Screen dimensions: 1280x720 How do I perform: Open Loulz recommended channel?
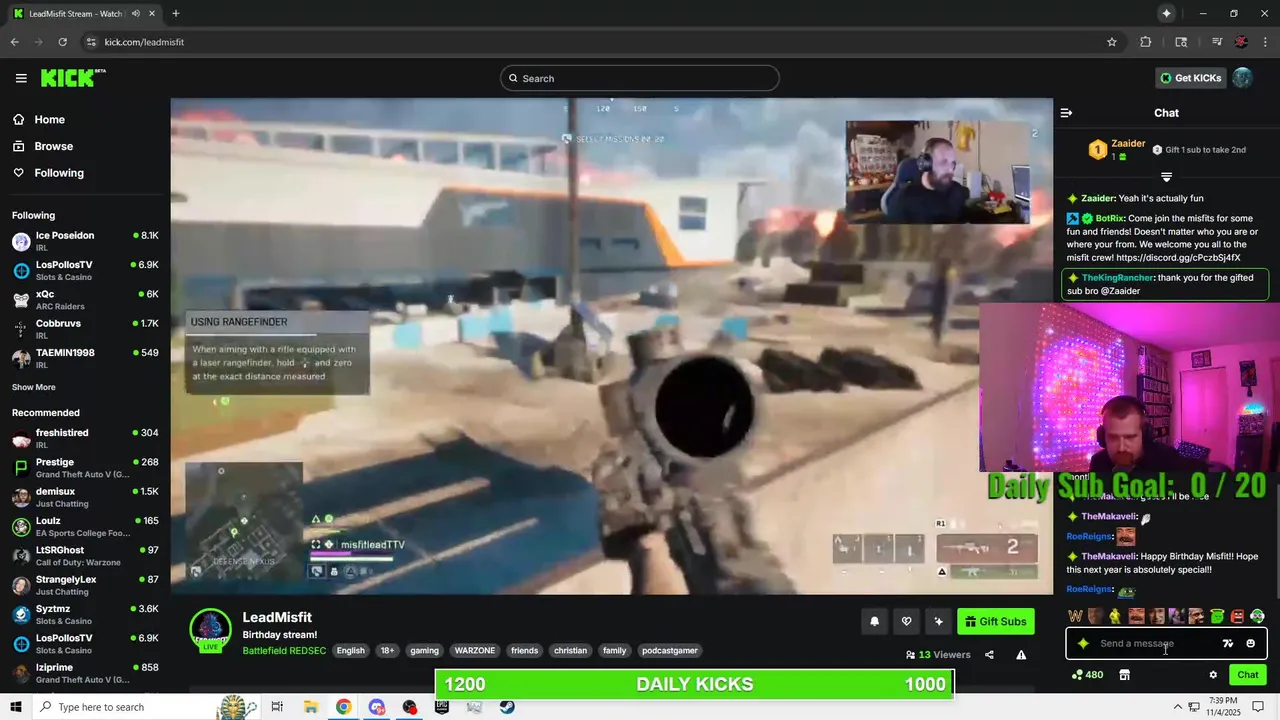[x=85, y=526]
